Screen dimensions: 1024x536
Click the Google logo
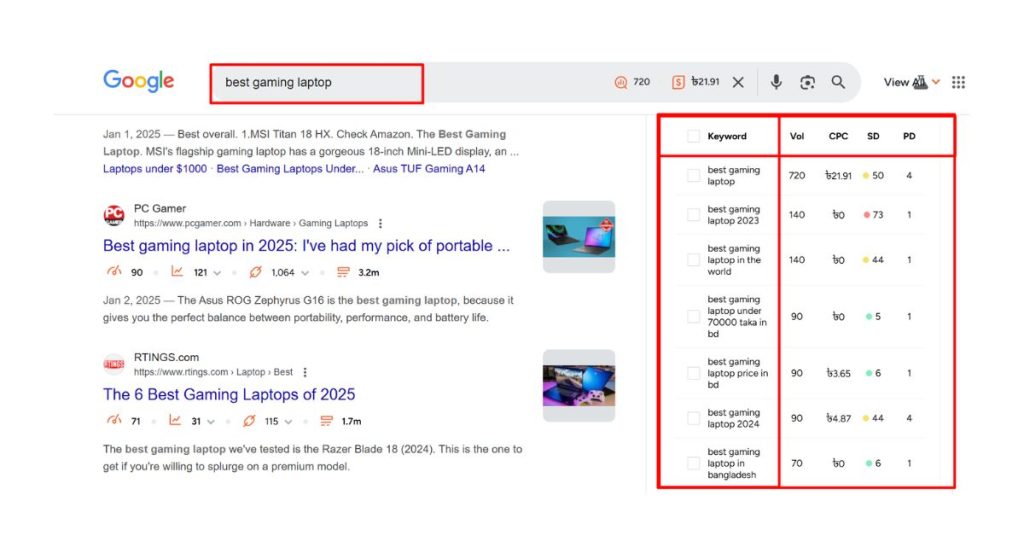tap(138, 81)
